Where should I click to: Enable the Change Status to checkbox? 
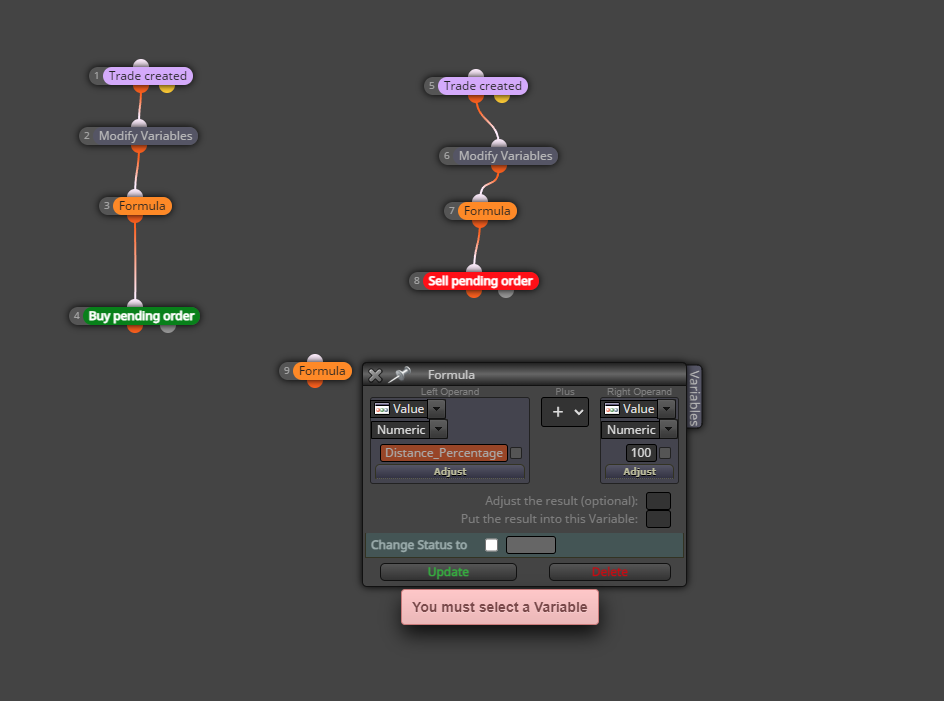(492, 545)
